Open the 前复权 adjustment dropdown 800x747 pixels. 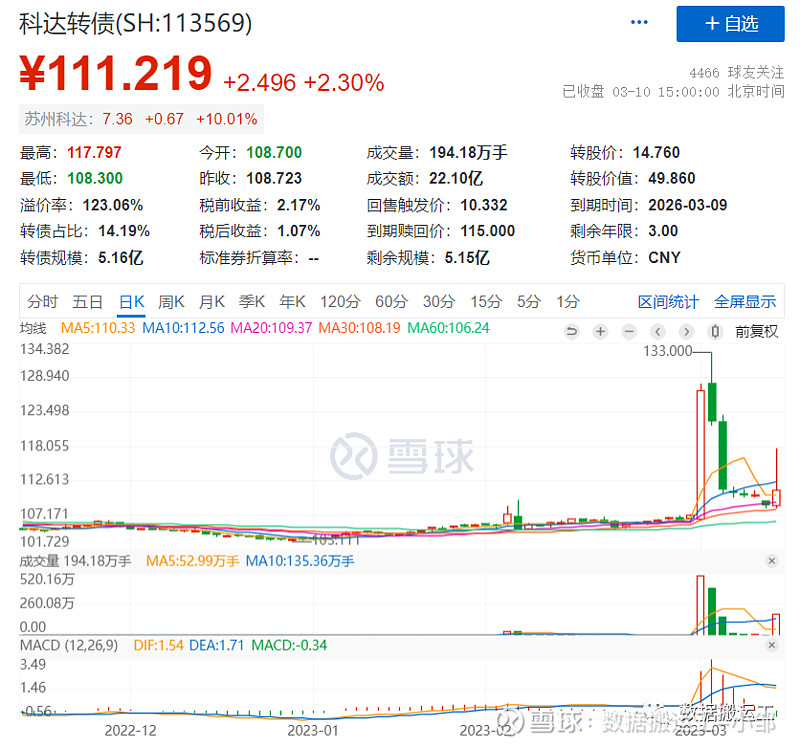[x=756, y=332]
